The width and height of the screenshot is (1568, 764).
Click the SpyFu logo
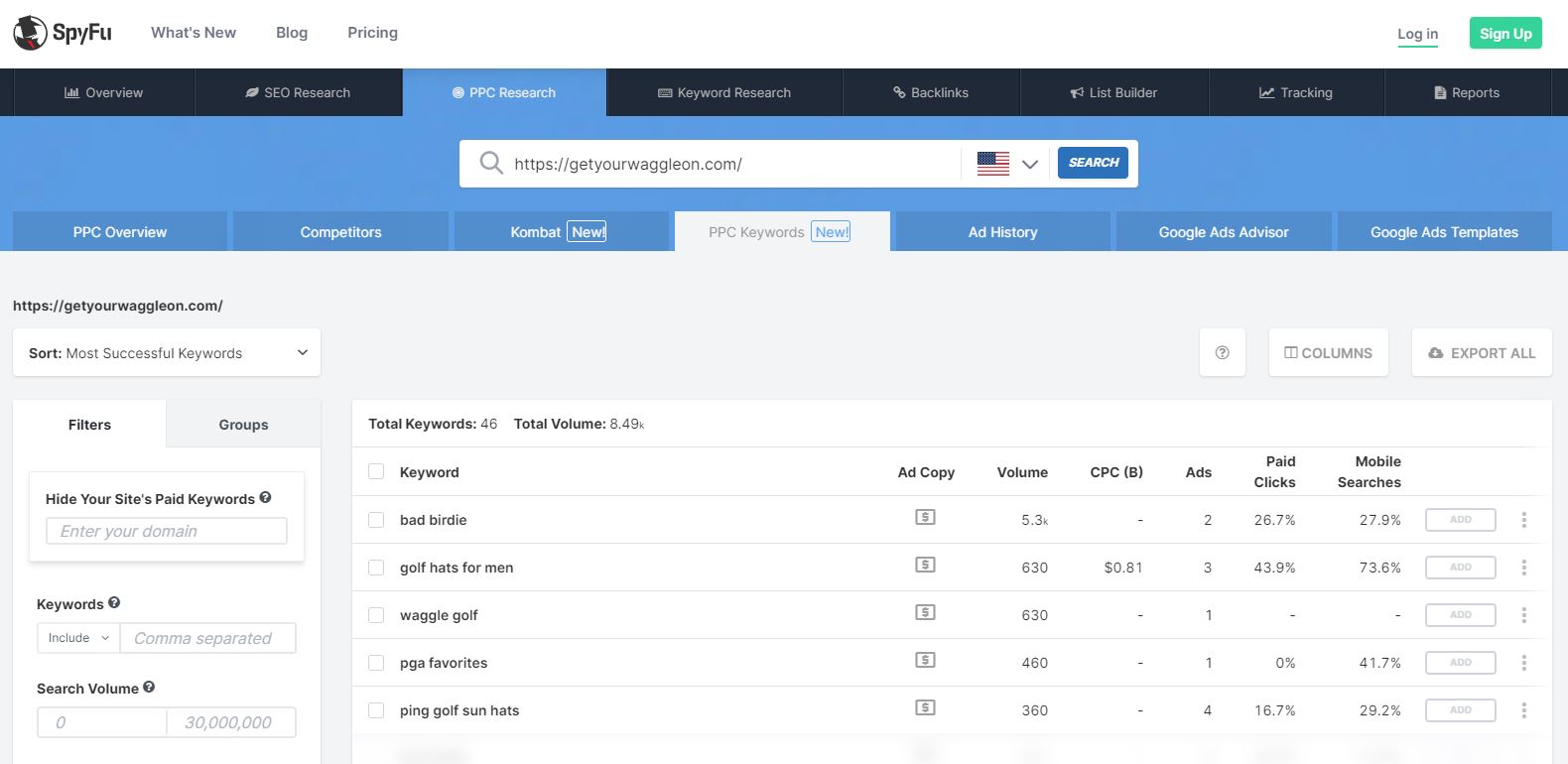pyautogui.click(x=63, y=33)
